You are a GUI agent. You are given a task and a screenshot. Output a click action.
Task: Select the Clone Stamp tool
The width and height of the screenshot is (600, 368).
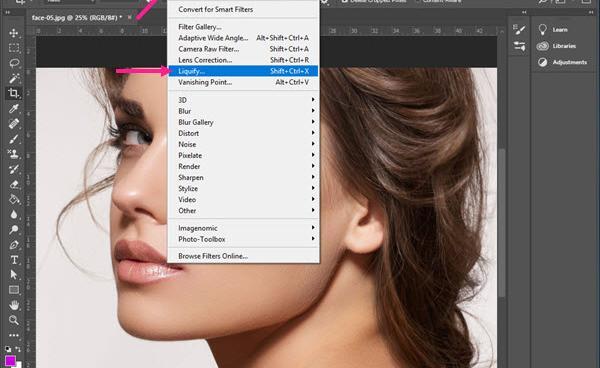[14, 154]
